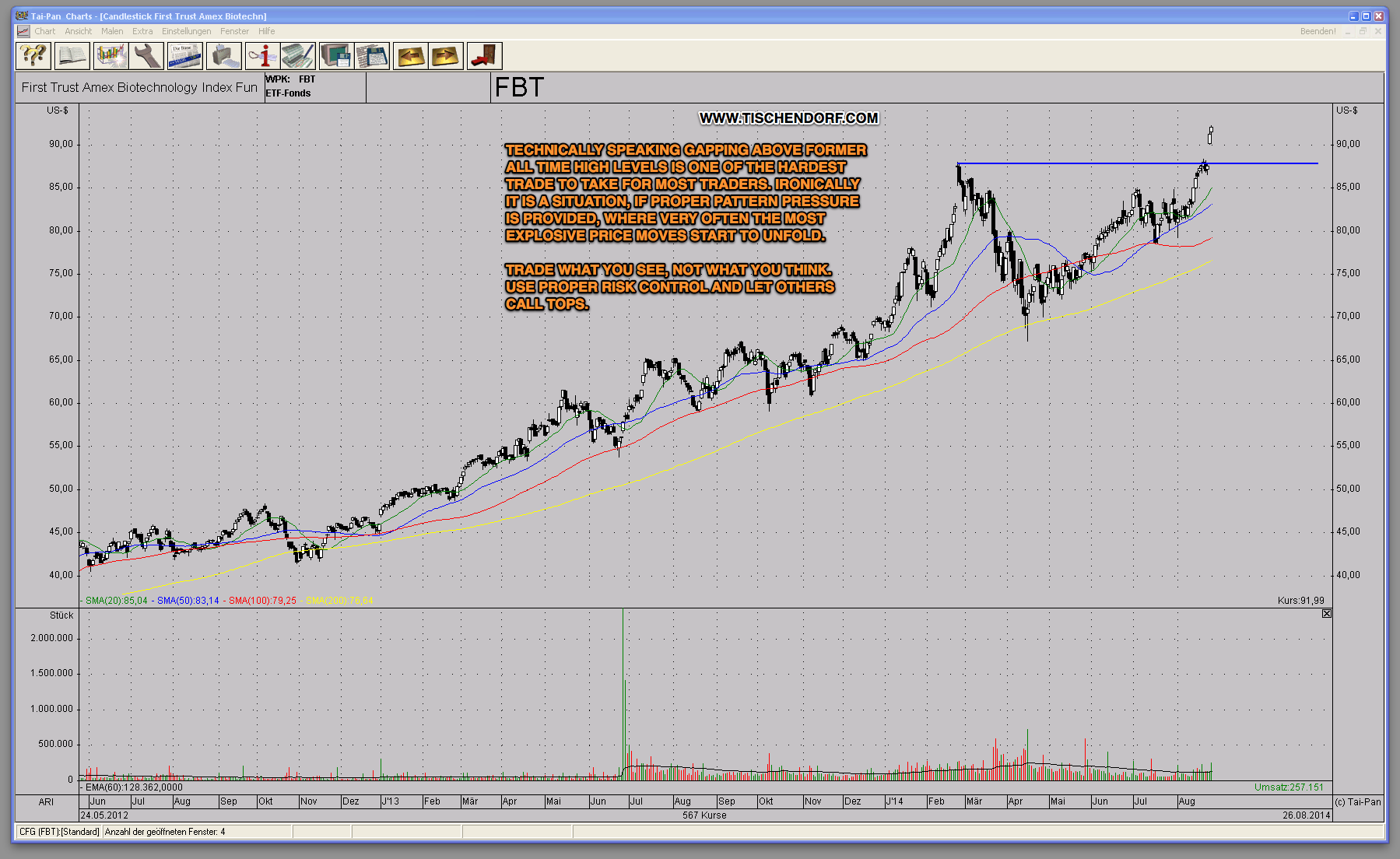Click the double question mark help icon
The width and height of the screenshot is (1400, 859).
click(x=33, y=56)
